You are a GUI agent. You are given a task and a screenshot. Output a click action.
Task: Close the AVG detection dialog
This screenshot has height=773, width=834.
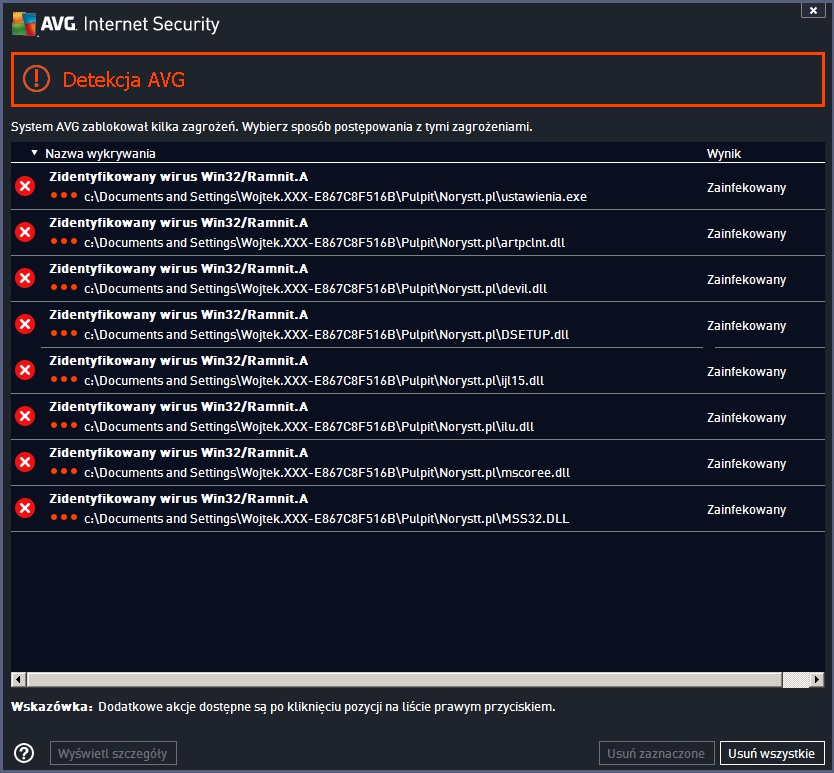pos(813,10)
